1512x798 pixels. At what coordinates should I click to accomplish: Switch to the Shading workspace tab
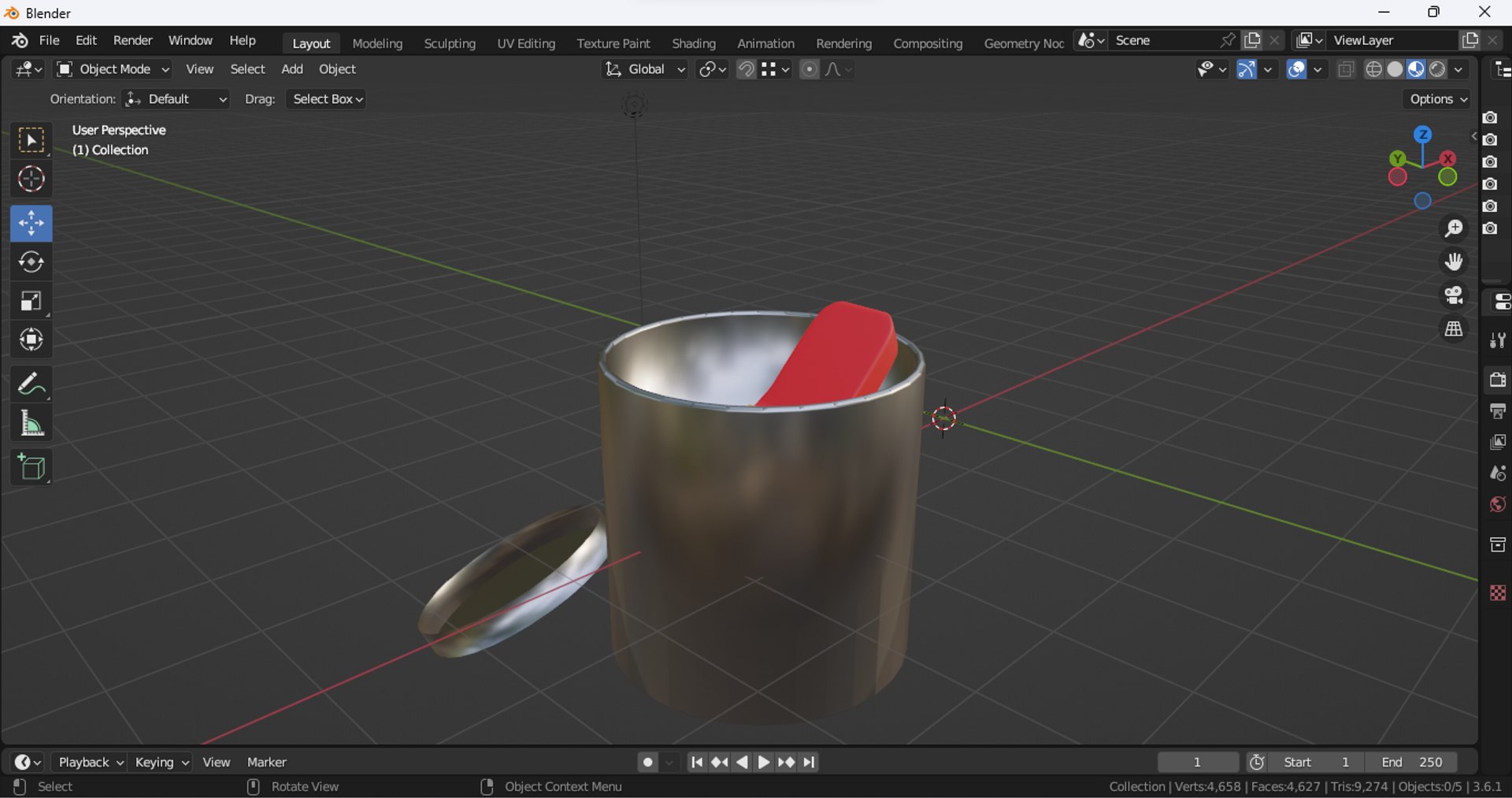pos(693,43)
